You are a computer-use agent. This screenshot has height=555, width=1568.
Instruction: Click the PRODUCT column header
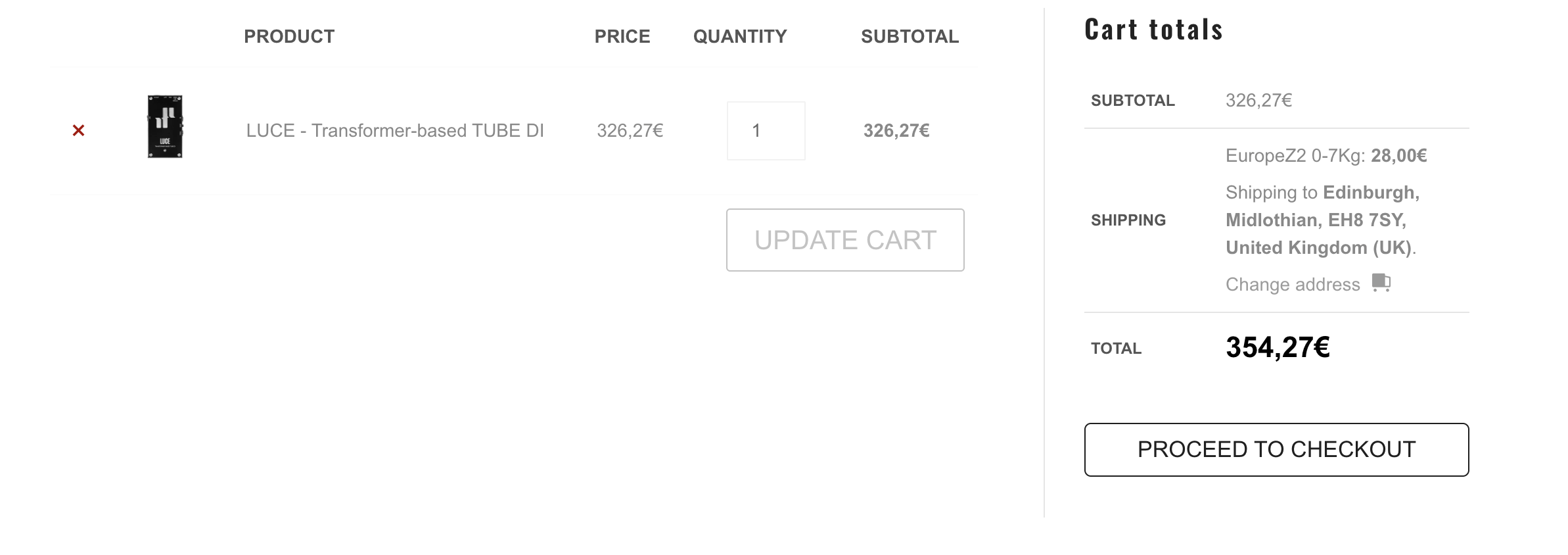[x=289, y=36]
